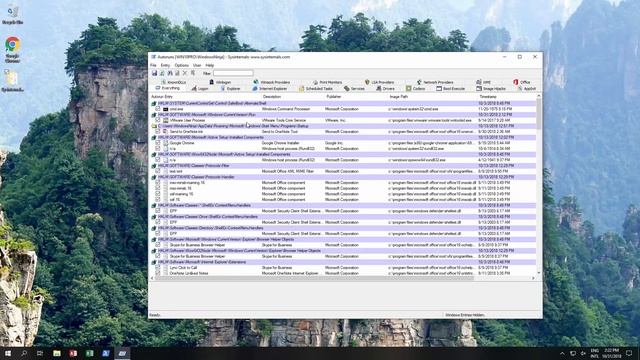Open the Explorer tab
640x360 pixels.
click(231, 89)
